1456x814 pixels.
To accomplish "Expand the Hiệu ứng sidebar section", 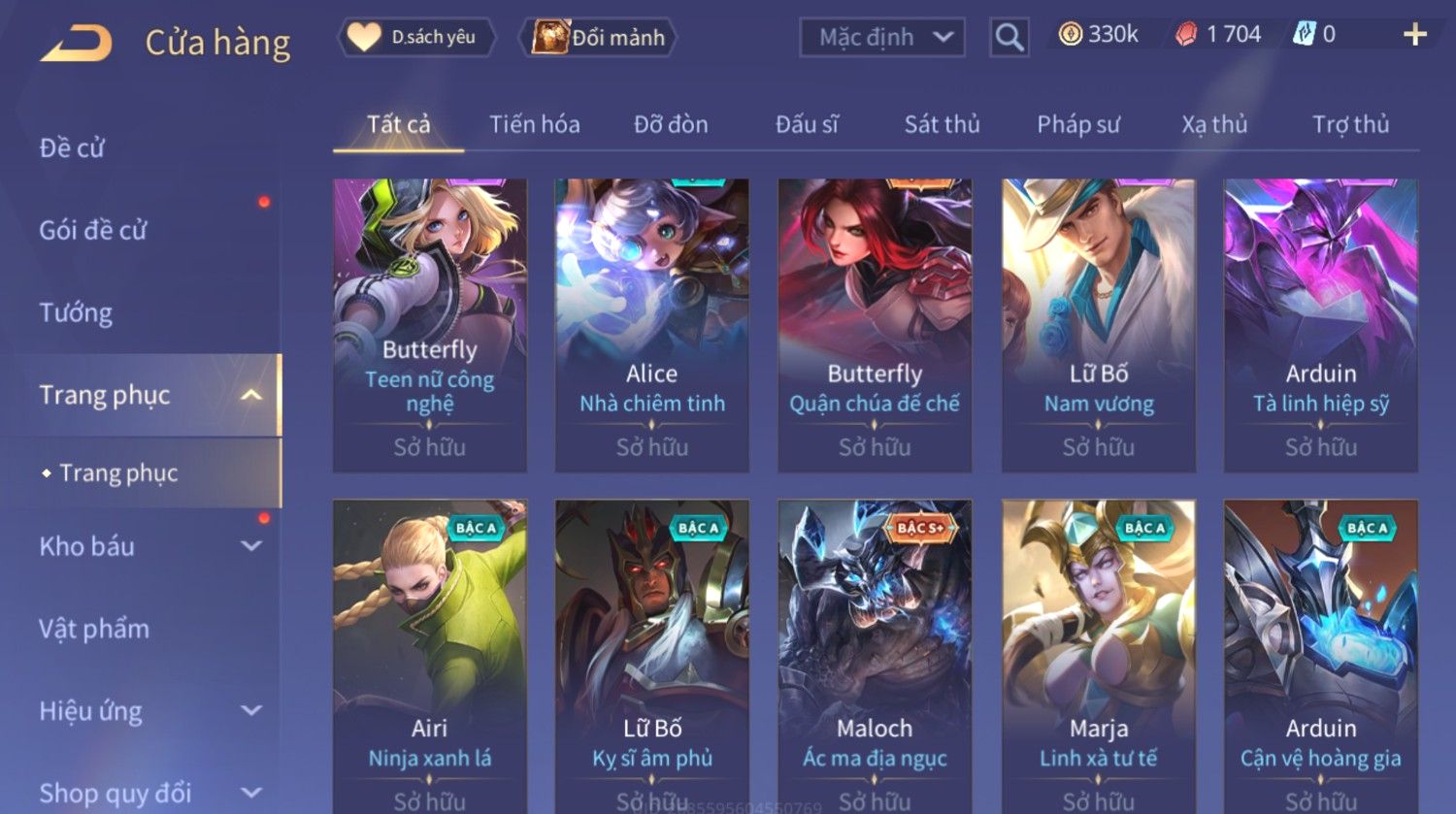I will pyautogui.click(x=251, y=710).
